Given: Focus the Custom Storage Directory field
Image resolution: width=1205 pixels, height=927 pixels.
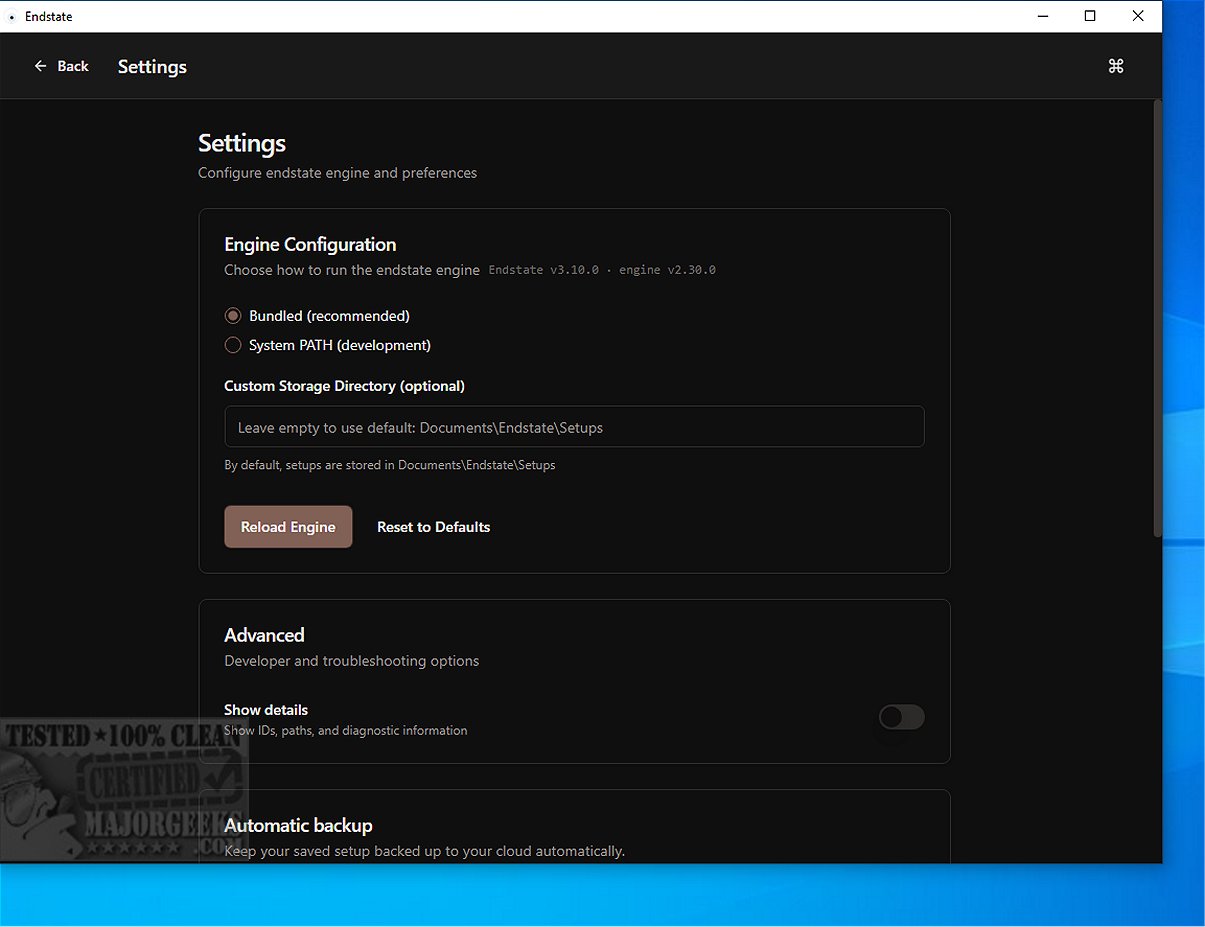Looking at the screenshot, I should 574,427.
